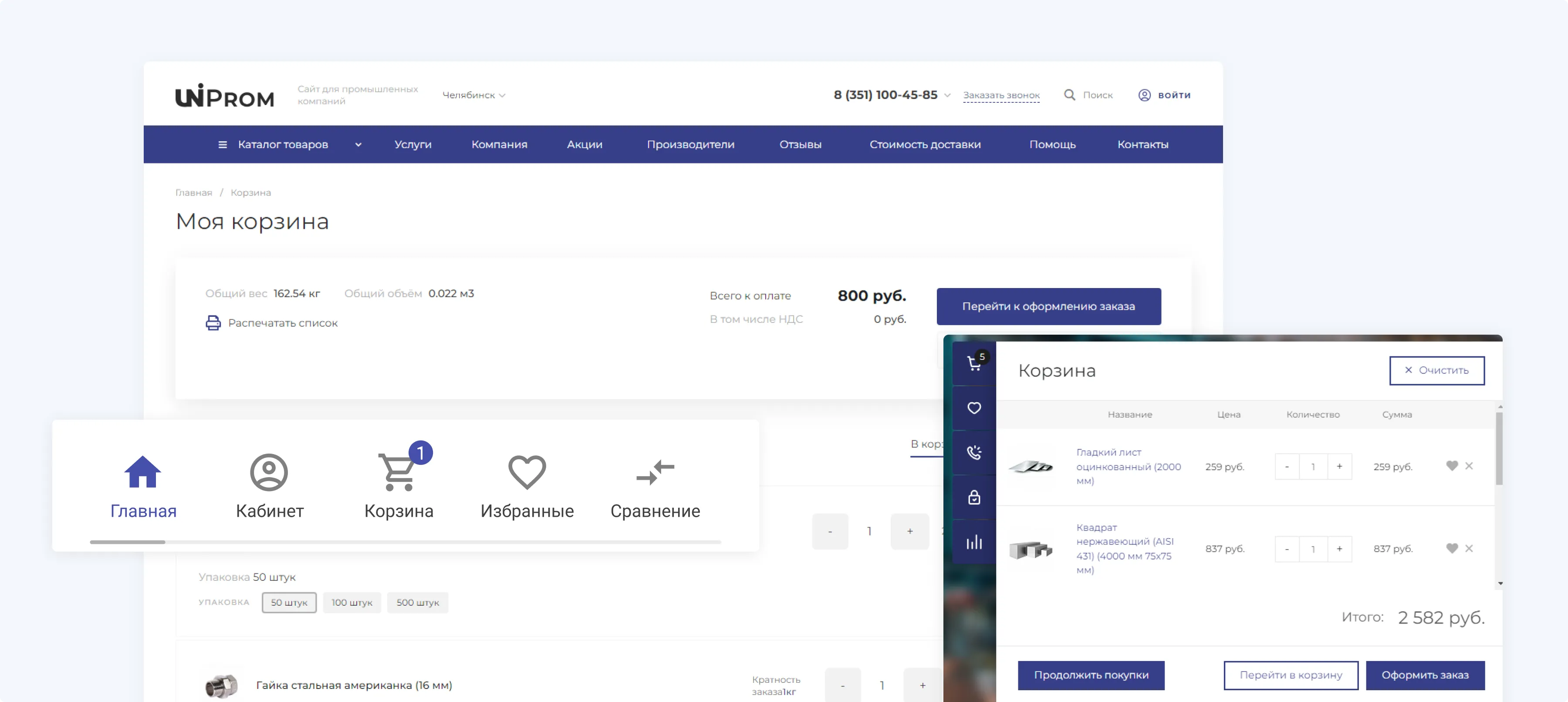The width and height of the screenshot is (1568, 702).
Task: Select the 100 штук packaging option
Action: [352, 602]
